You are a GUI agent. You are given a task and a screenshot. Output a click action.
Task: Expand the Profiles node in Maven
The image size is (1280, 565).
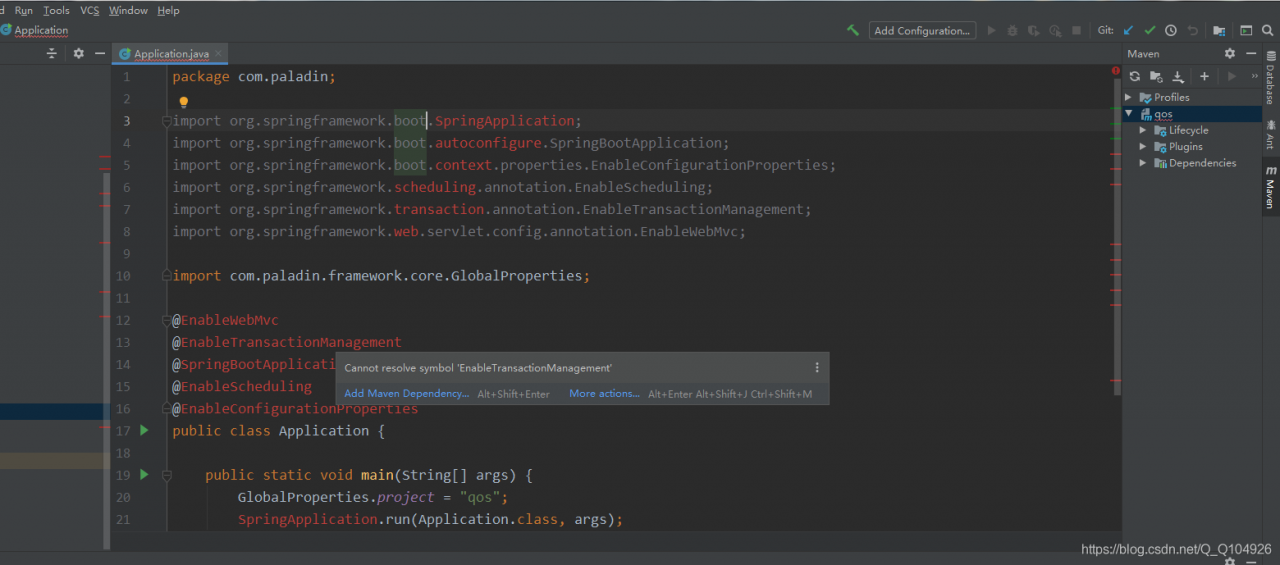(x=1129, y=98)
